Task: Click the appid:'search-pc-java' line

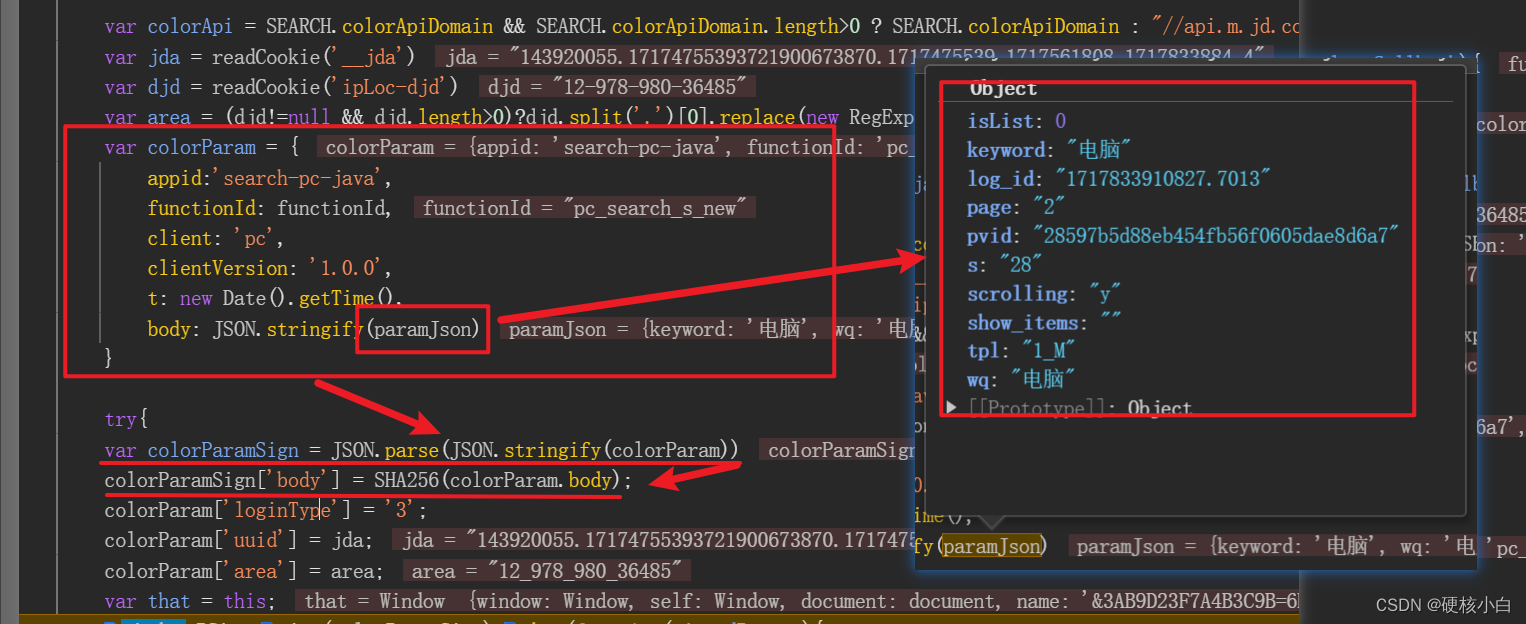Action: click(x=270, y=178)
